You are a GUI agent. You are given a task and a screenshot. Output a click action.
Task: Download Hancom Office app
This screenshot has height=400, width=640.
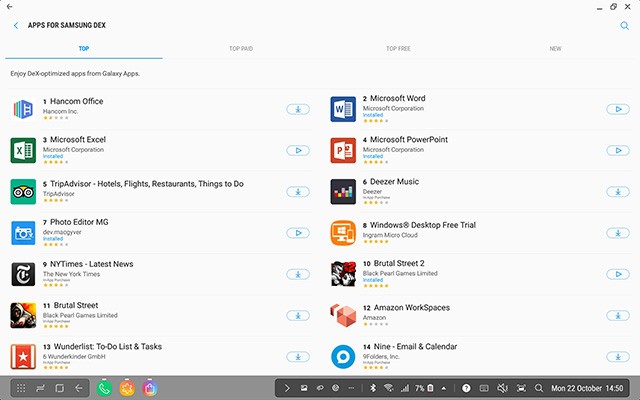point(298,109)
